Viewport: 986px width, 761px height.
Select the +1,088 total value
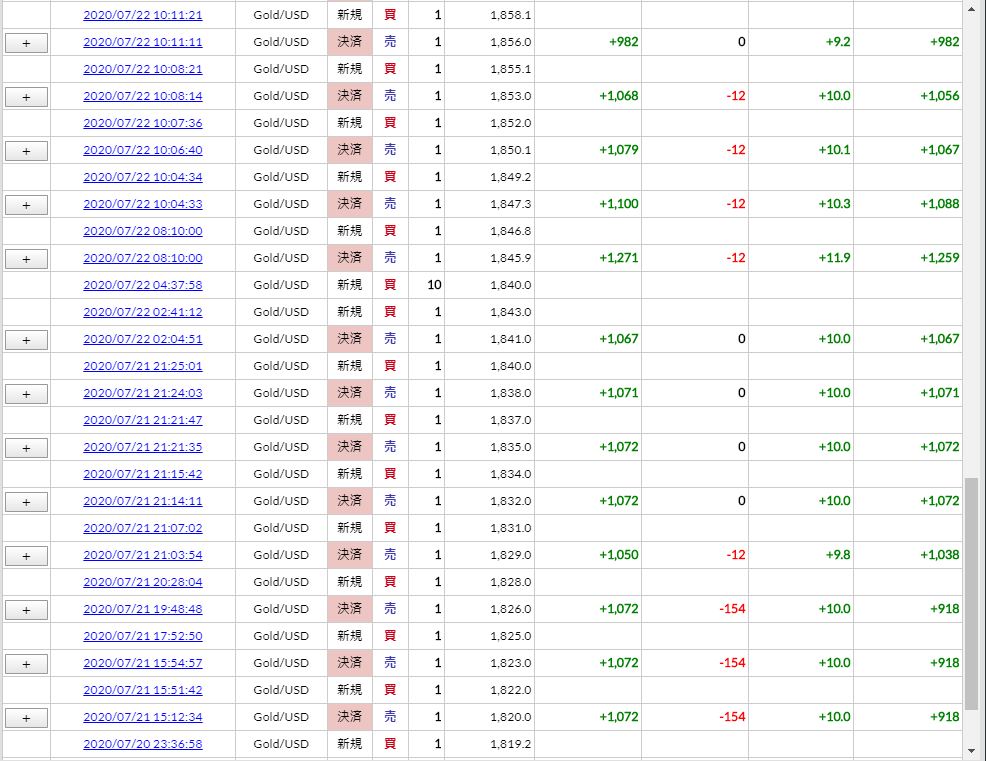[939, 204]
